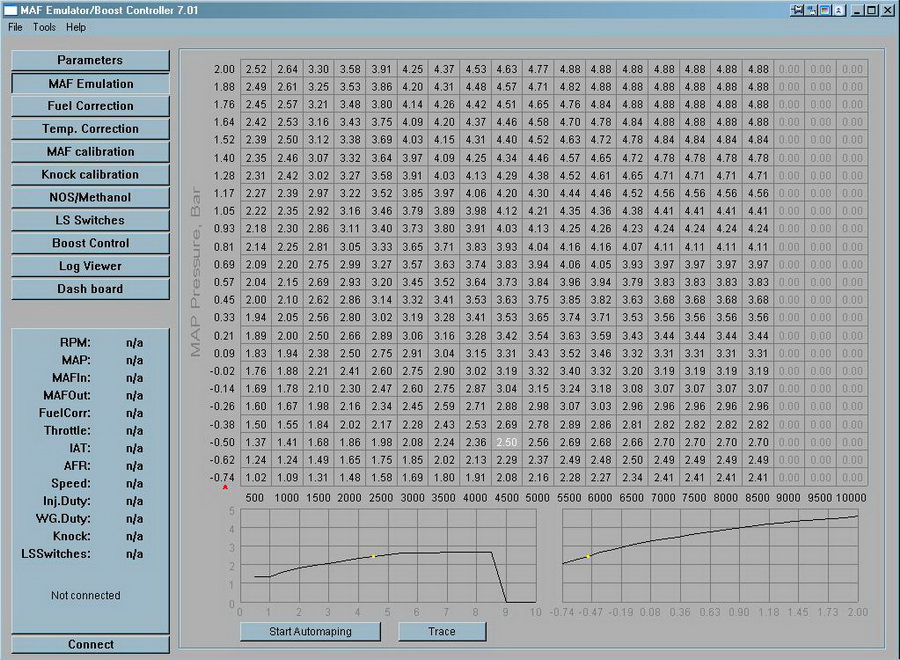The width and height of the screenshot is (900, 660).
Task: Select the 4.03 cell at 1.52 bar, 3000 RPM
Action: pyautogui.click(x=413, y=140)
